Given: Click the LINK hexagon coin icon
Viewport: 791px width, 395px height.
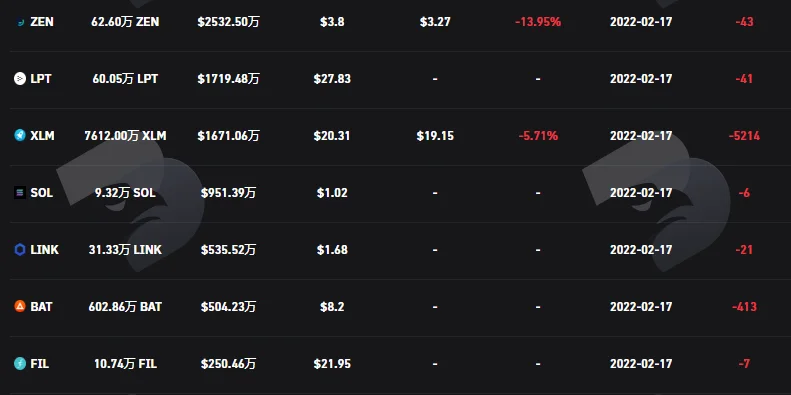Looking at the screenshot, I should [x=20, y=250].
